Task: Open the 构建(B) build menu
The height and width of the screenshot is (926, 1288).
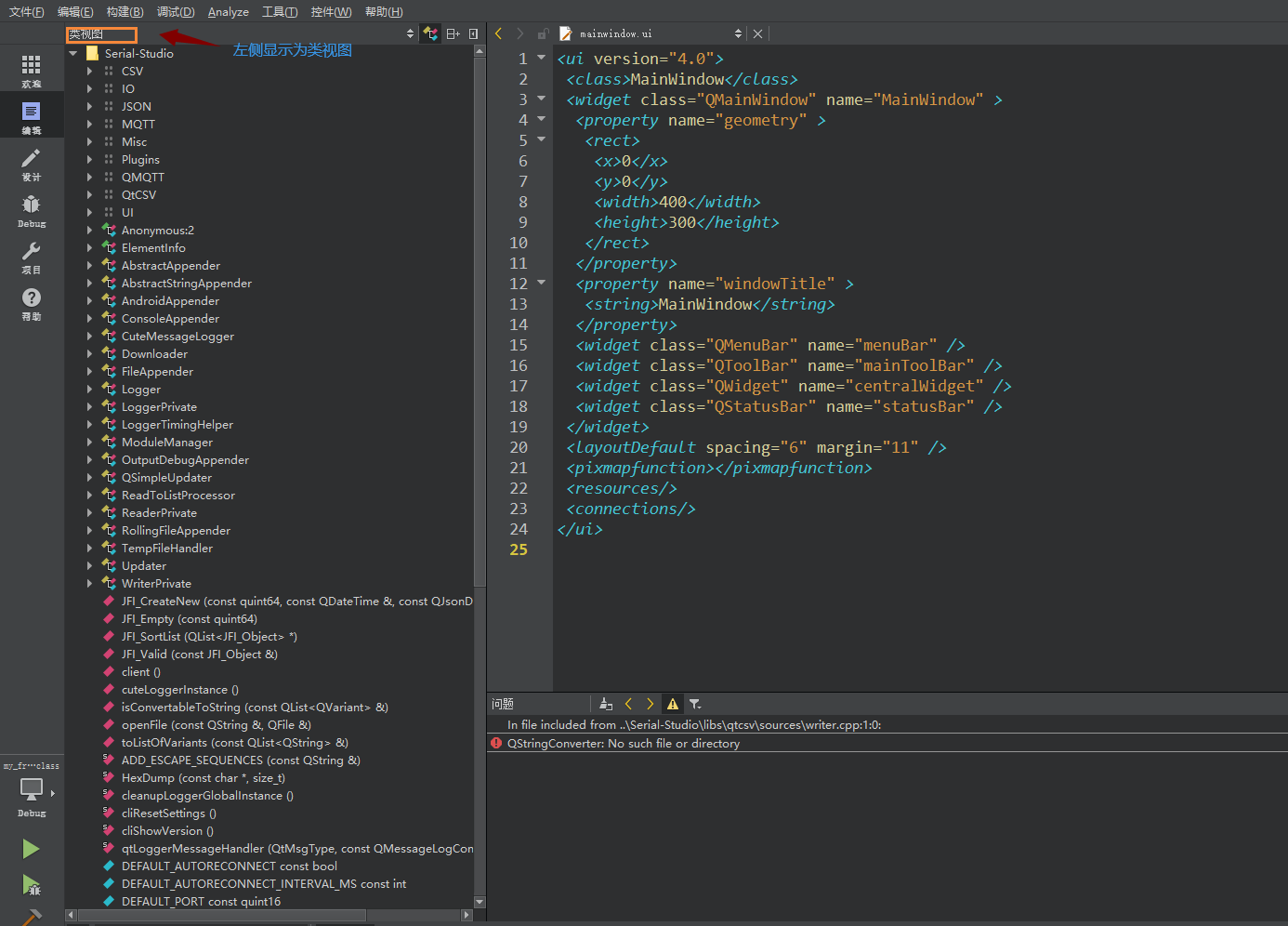Action: coord(125,12)
